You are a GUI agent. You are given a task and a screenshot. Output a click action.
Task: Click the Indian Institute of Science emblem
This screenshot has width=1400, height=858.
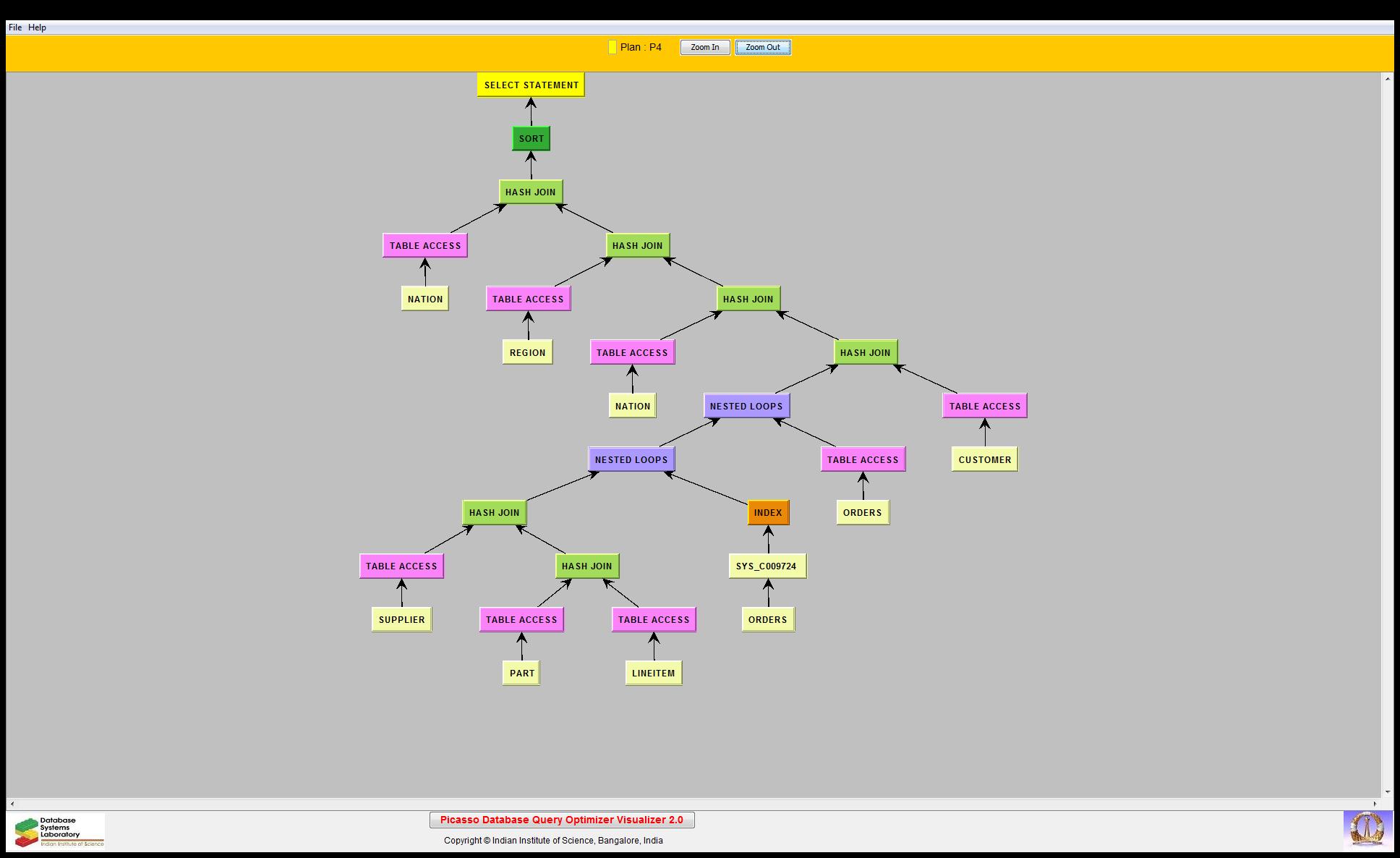click(x=1367, y=829)
